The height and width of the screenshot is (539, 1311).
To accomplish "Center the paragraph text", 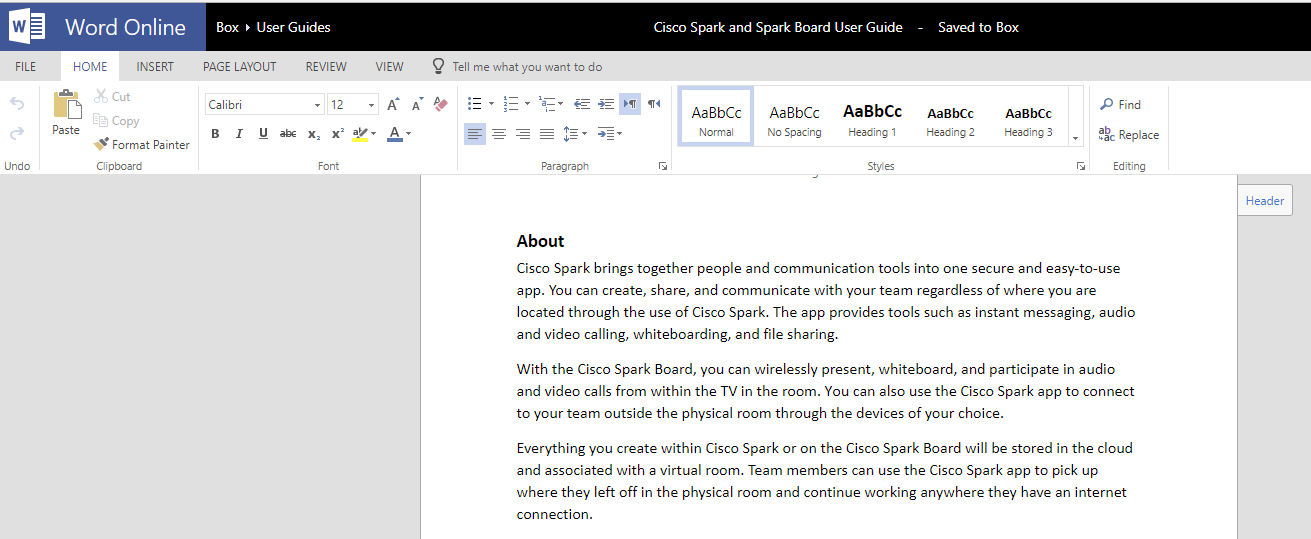I will pos(499,134).
